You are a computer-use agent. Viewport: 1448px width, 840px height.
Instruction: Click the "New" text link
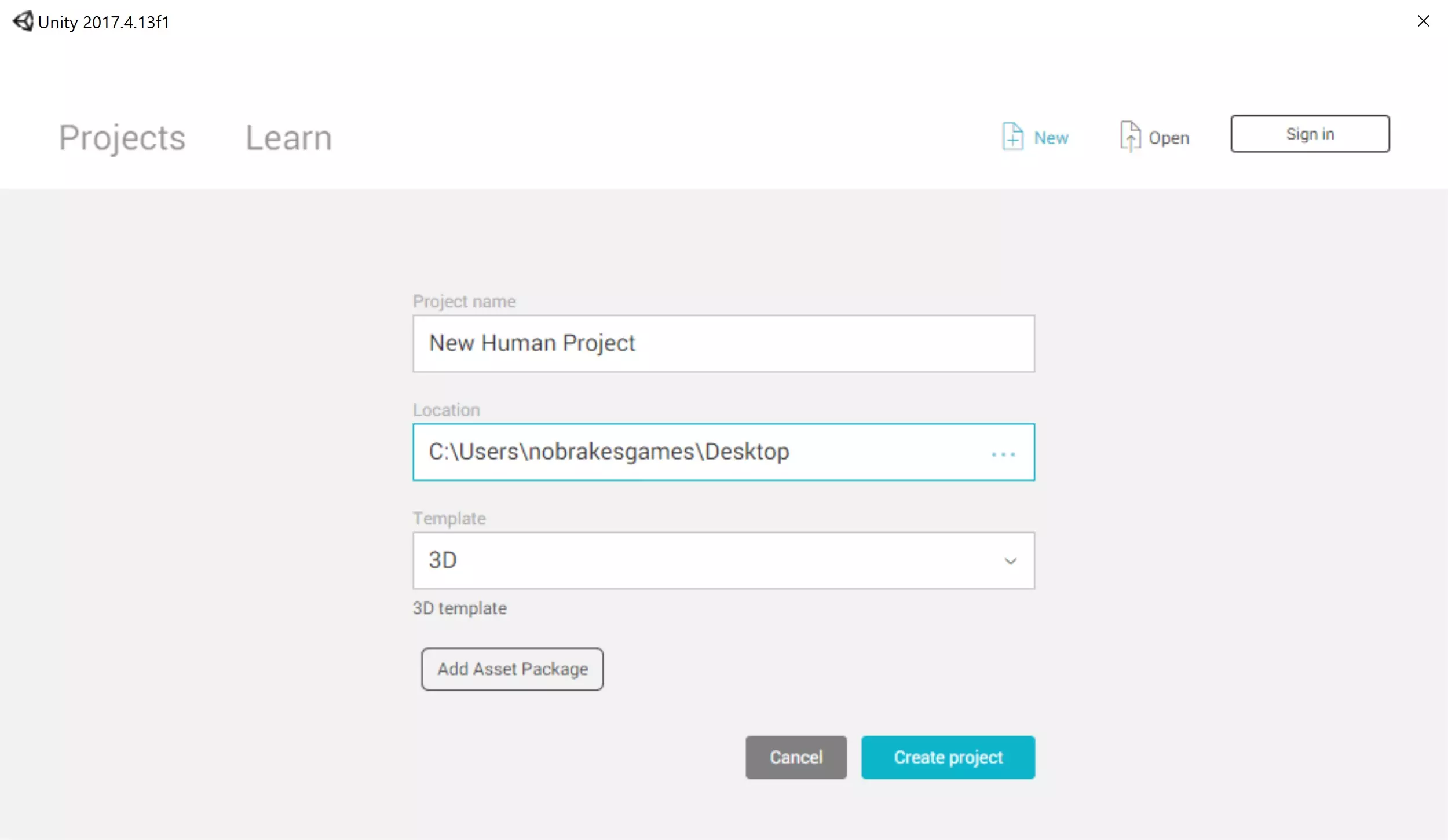click(x=1051, y=138)
